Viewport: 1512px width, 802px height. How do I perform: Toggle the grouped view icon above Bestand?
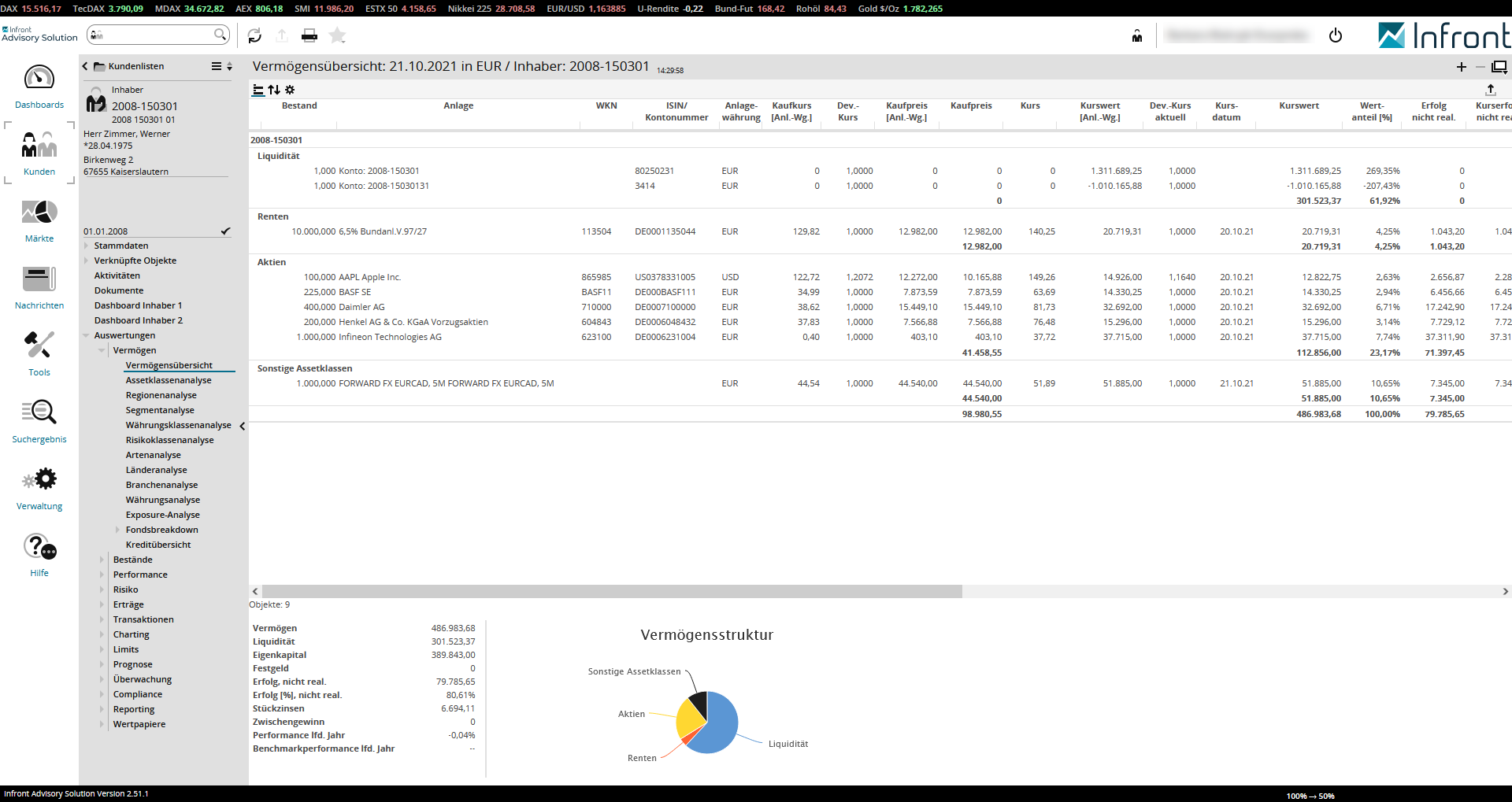pyautogui.click(x=258, y=90)
